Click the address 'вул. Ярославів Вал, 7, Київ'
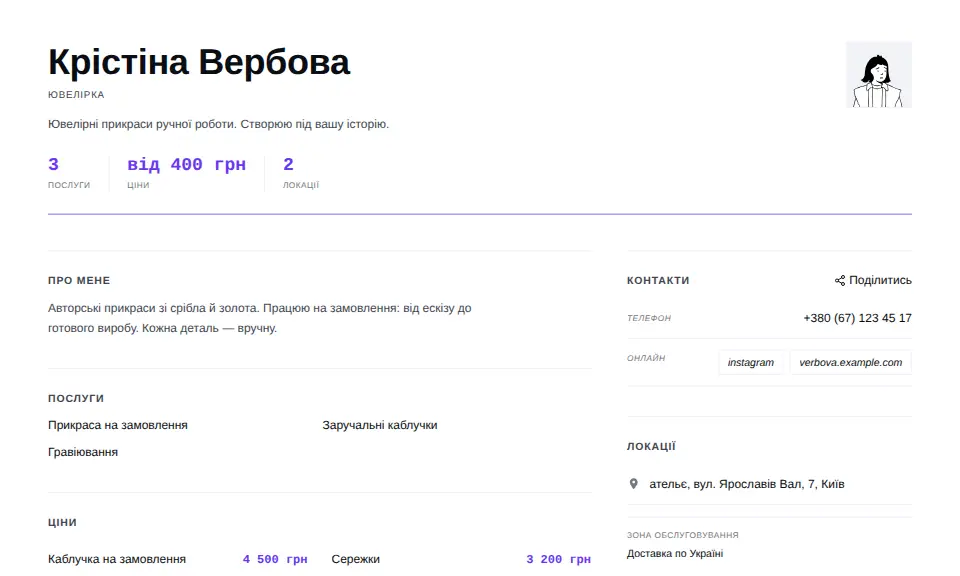This screenshot has width=960, height=576. click(x=746, y=484)
